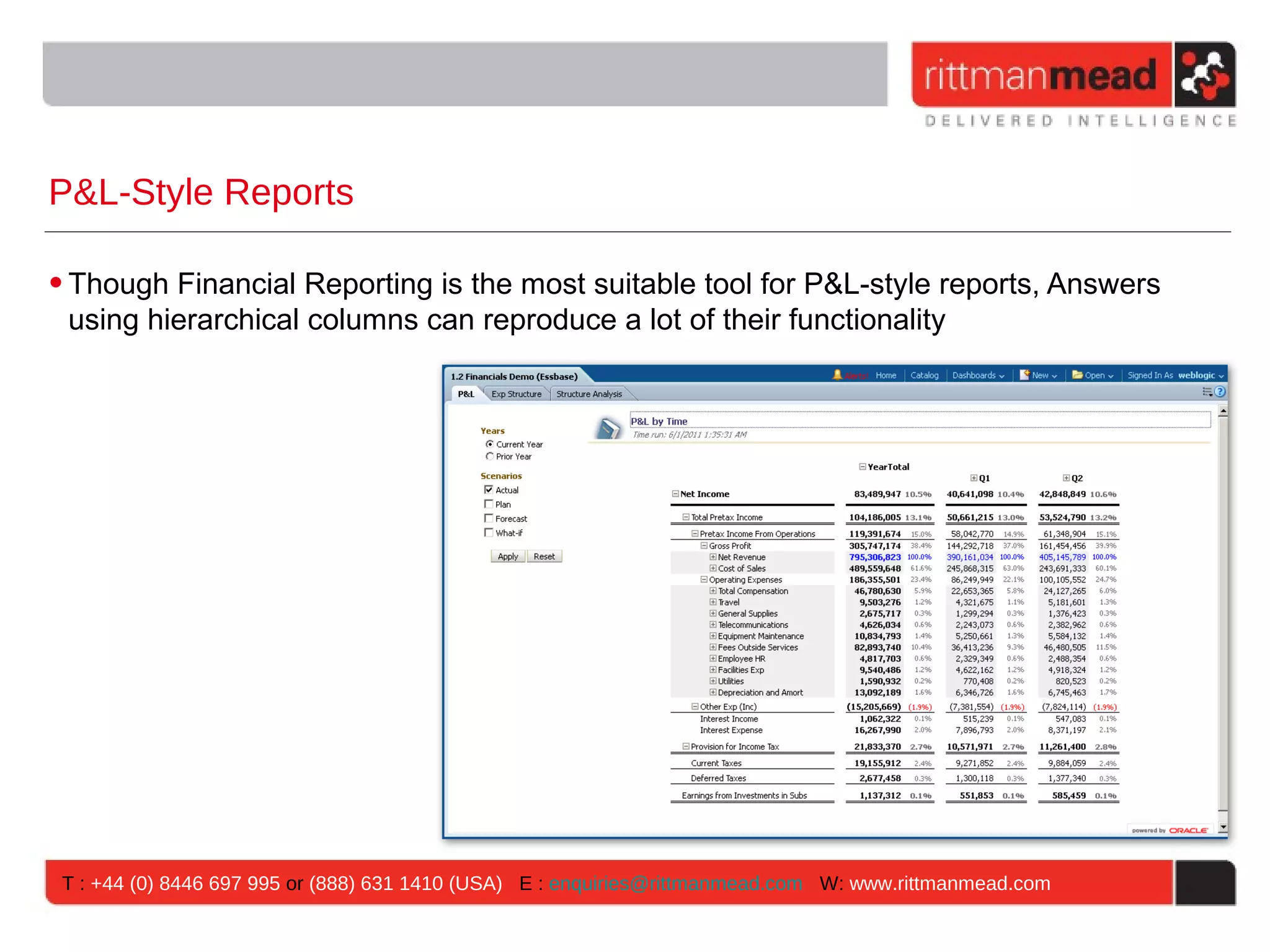The height and width of the screenshot is (952, 1270).
Task: Expand the Utilities row
Action: [713, 681]
